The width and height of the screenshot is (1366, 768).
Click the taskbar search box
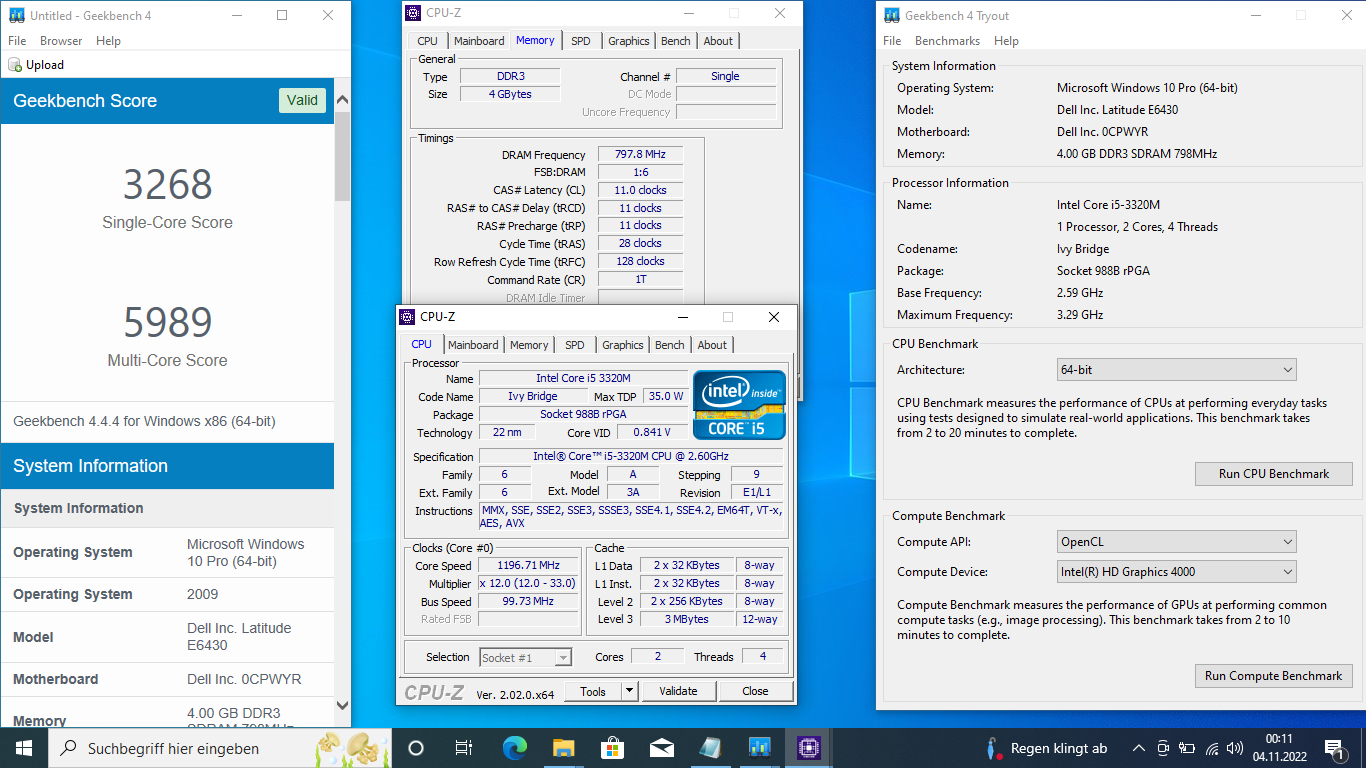222,747
